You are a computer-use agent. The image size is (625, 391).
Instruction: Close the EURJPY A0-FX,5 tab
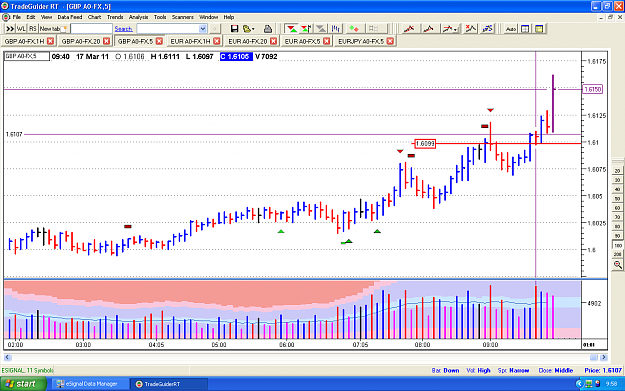click(390, 41)
